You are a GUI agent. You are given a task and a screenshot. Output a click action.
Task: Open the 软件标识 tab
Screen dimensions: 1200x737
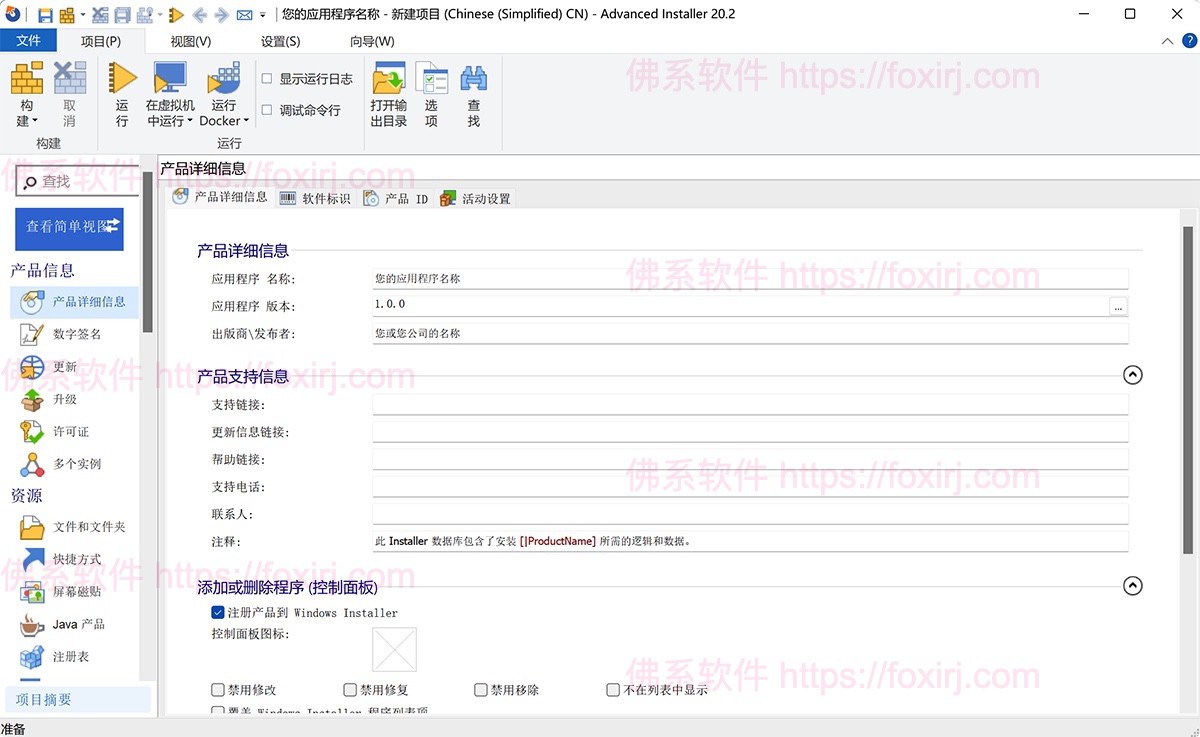(316, 198)
